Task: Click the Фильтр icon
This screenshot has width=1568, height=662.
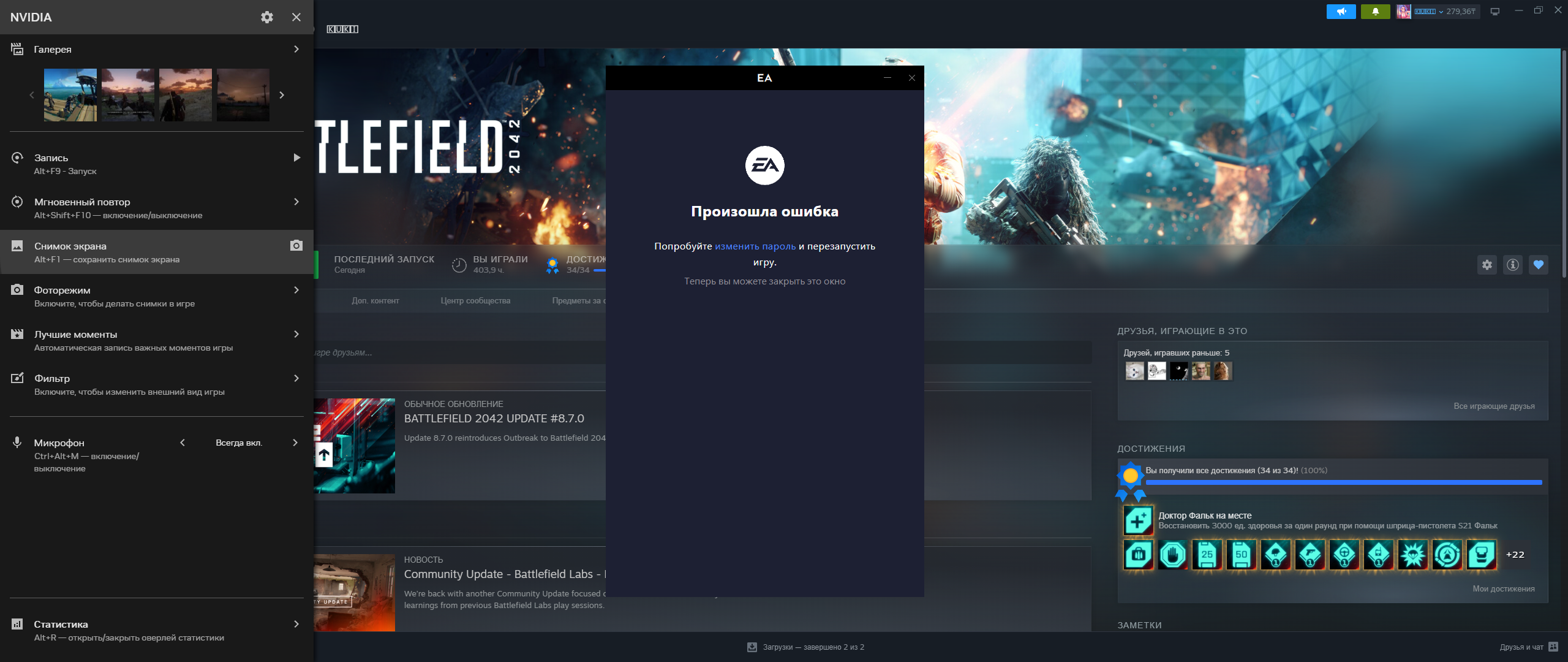Action: 17,378
